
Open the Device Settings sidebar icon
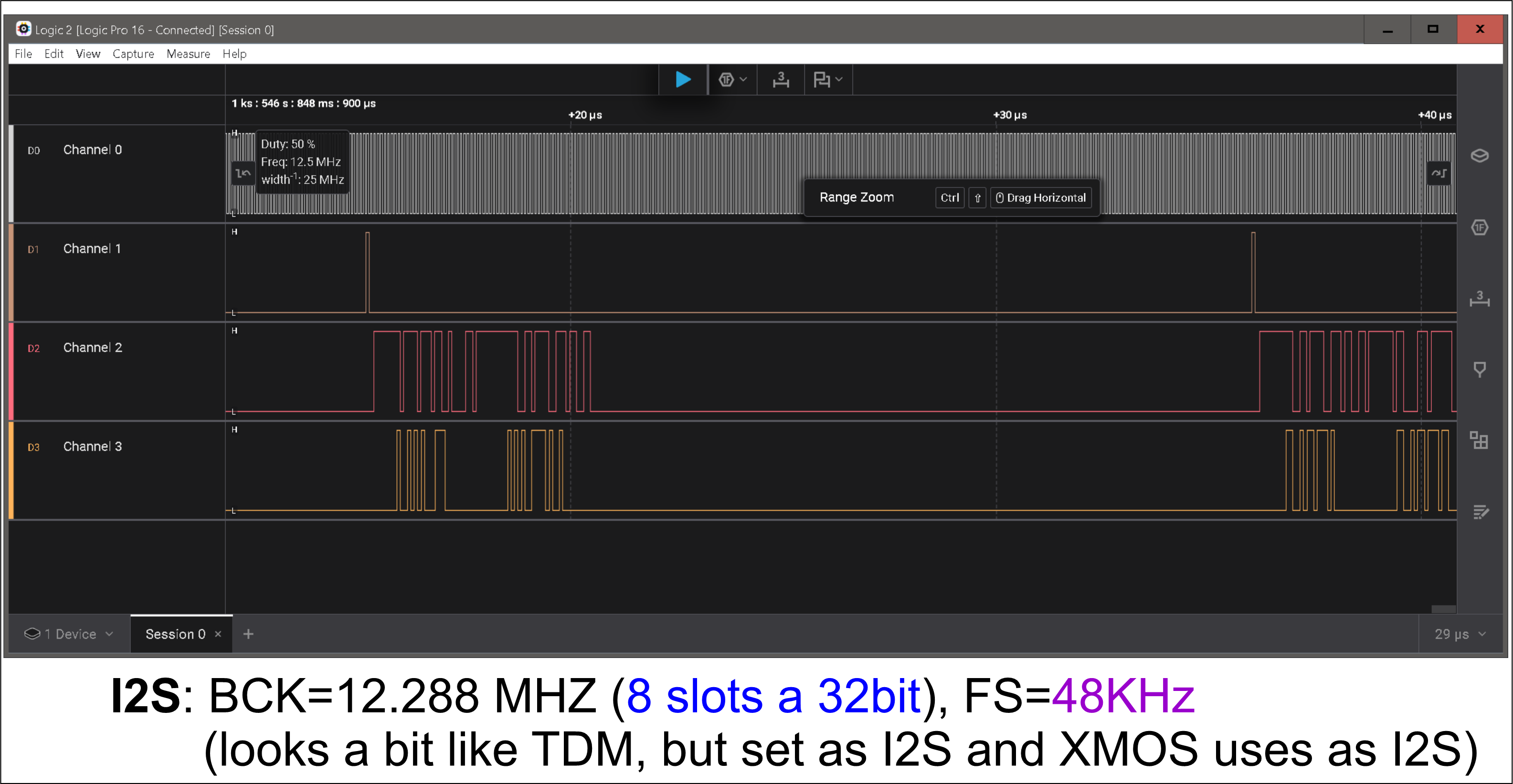[1479, 156]
